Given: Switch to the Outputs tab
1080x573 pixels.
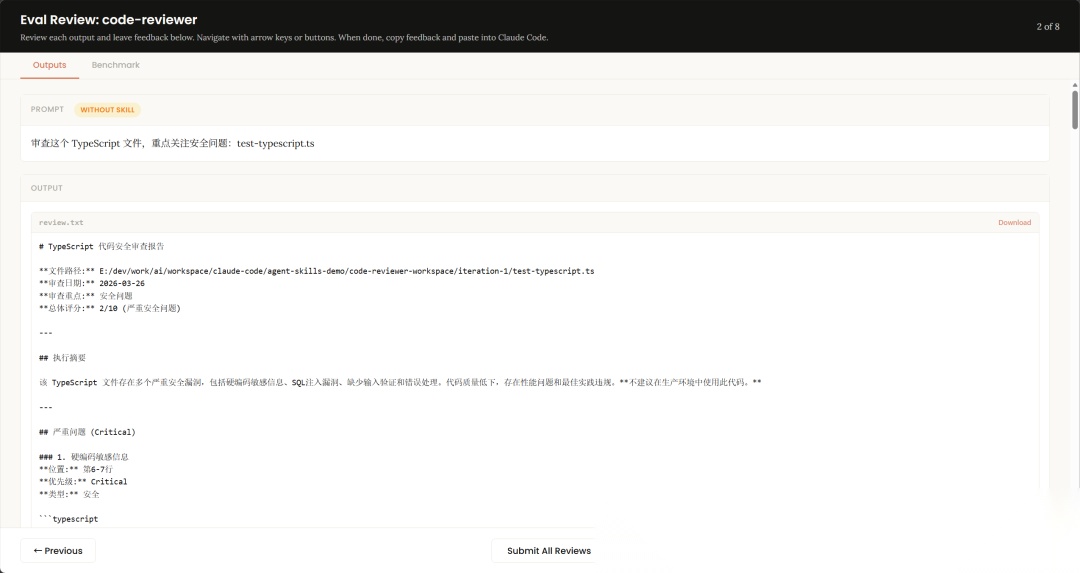Looking at the screenshot, I should tap(50, 65).
